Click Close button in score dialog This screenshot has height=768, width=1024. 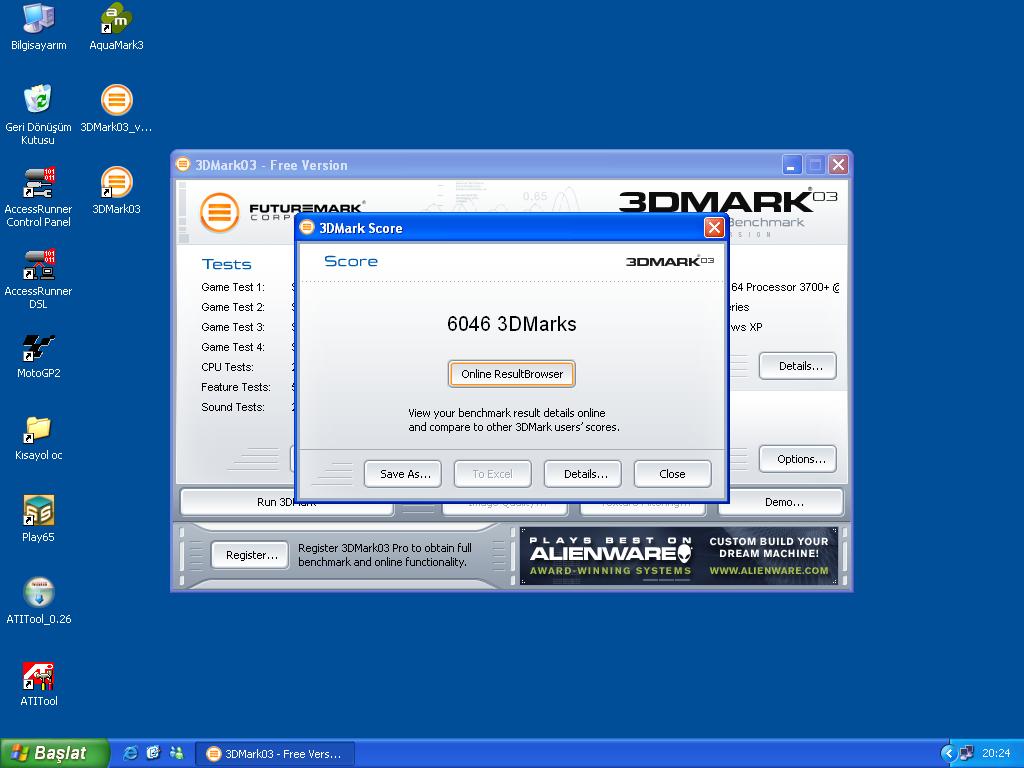click(672, 474)
